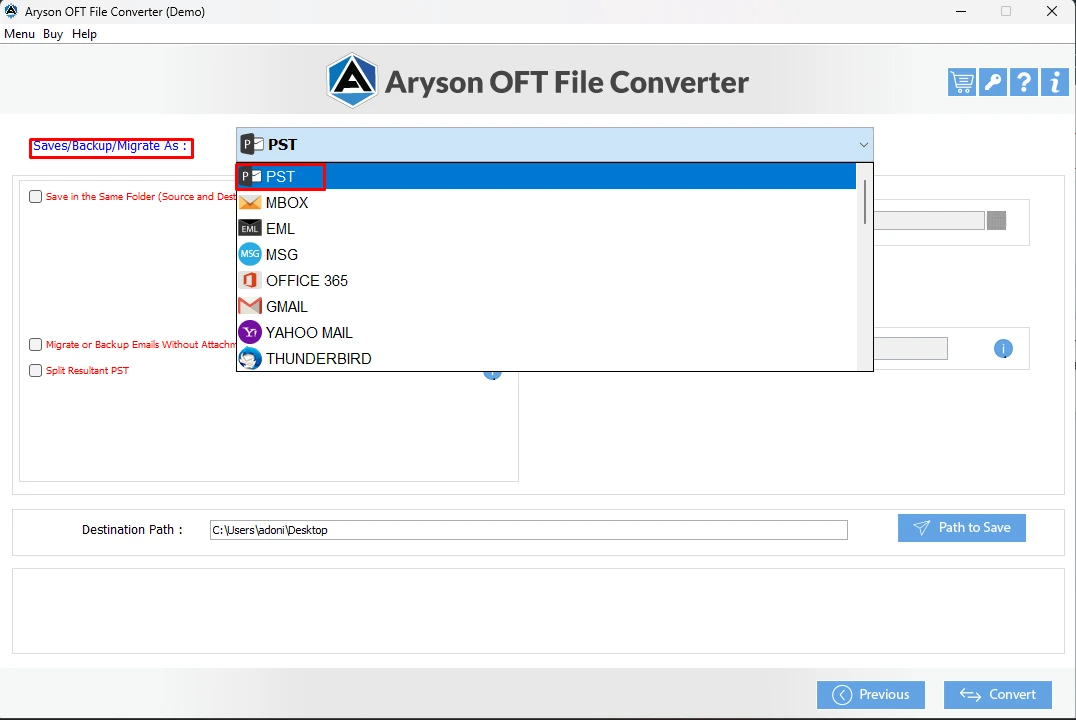This screenshot has width=1076, height=720.
Task: Click the gray browse square button
Action: click(996, 220)
